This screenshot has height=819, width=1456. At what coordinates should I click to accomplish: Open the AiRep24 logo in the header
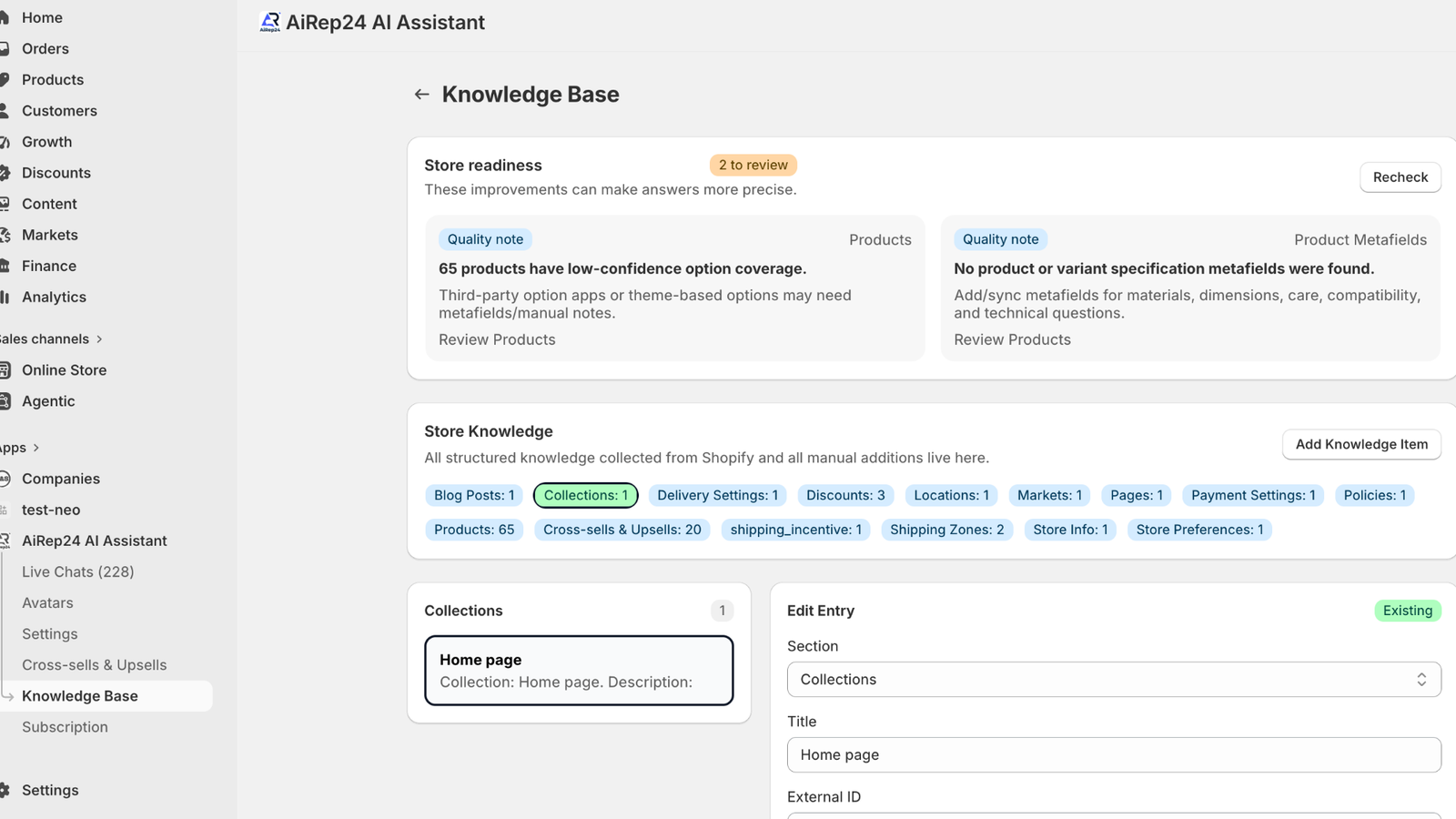pyautogui.click(x=270, y=22)
